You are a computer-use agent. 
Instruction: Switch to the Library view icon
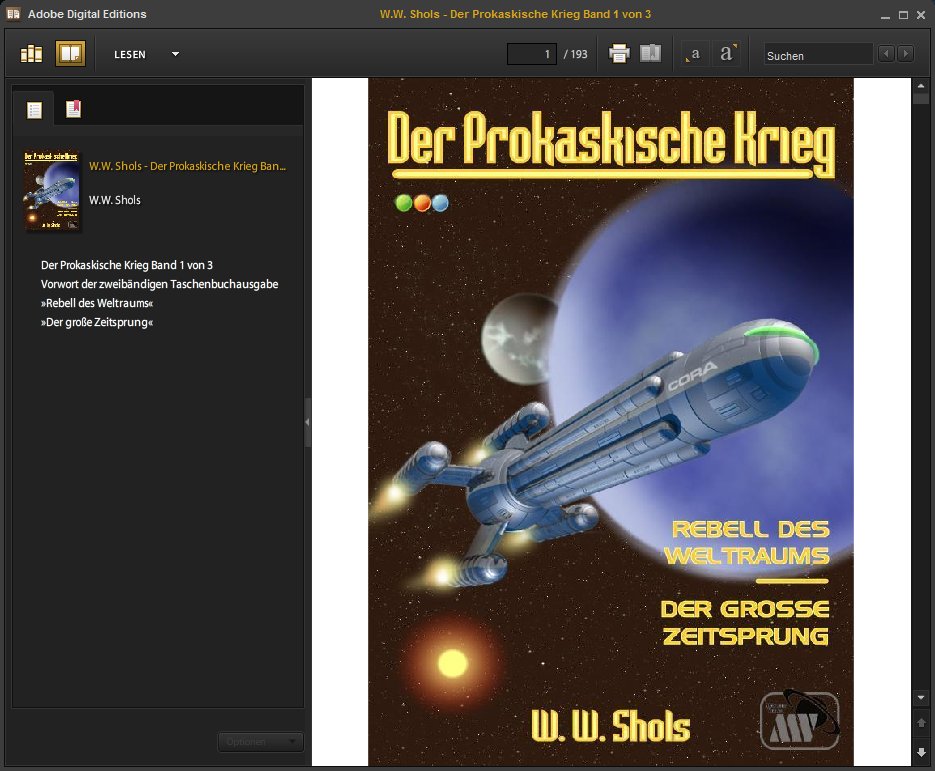[31, 54]
